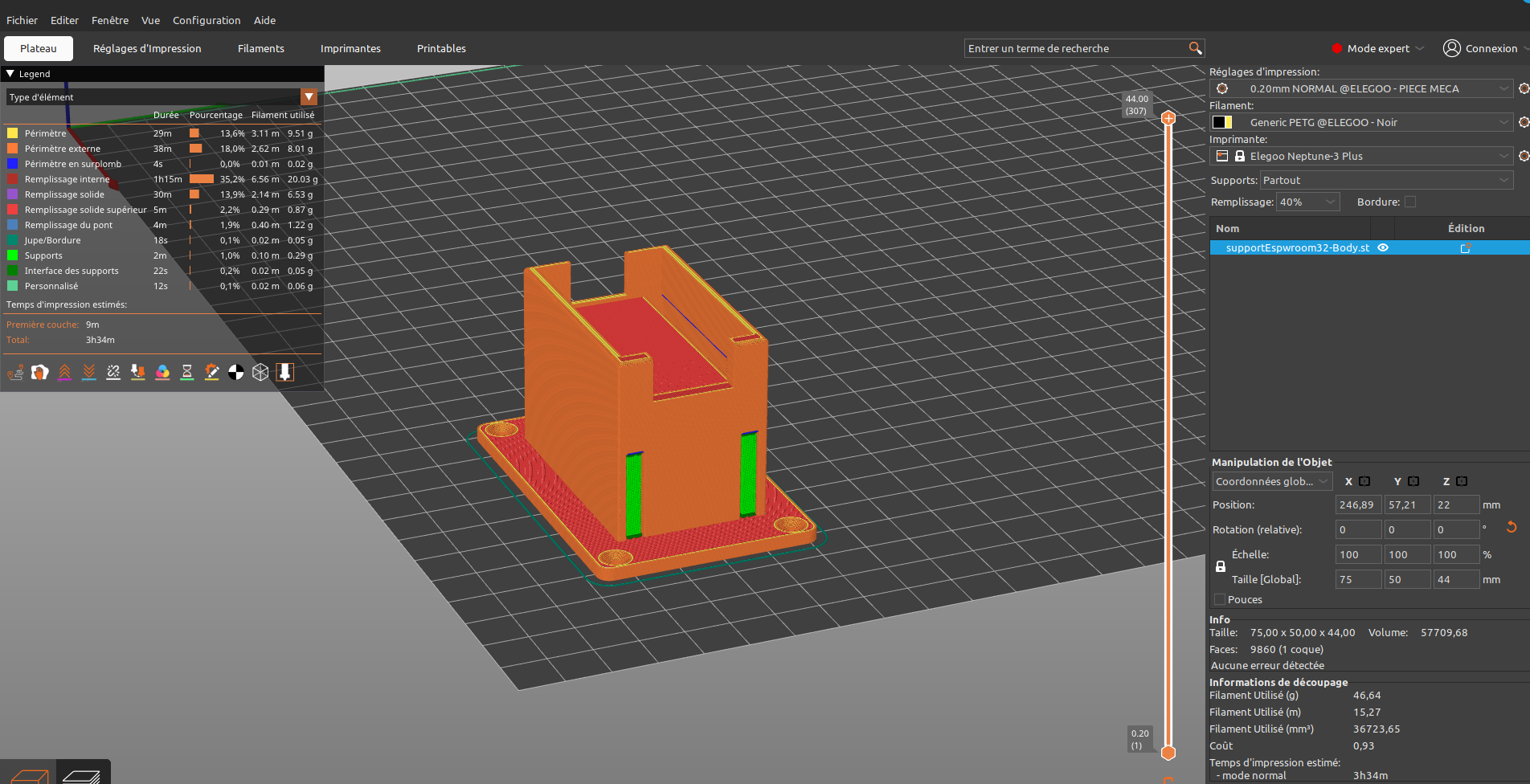Enable the Bordure checkbox

point(1410,202)
